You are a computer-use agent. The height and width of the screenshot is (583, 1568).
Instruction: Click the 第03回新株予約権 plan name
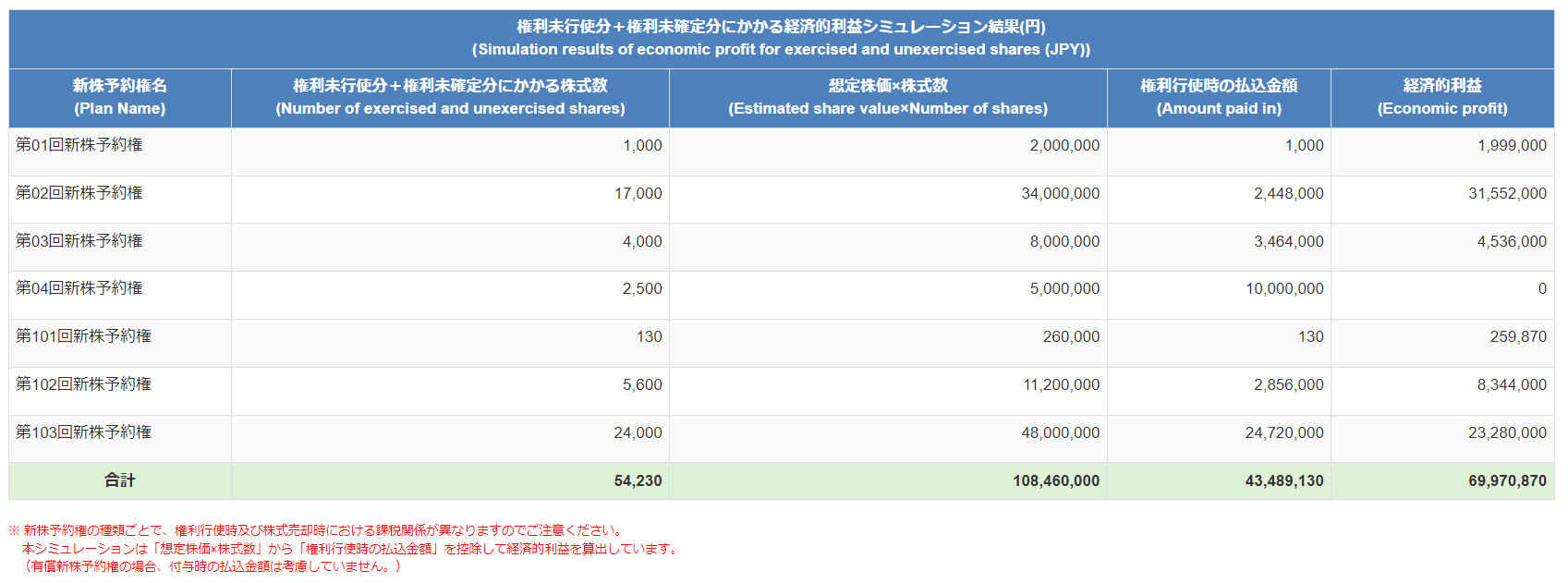[x=79, y=241]
